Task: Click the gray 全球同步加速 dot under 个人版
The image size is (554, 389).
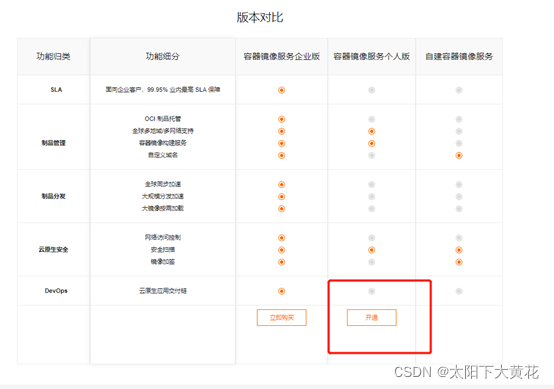Action: point(371,184)
